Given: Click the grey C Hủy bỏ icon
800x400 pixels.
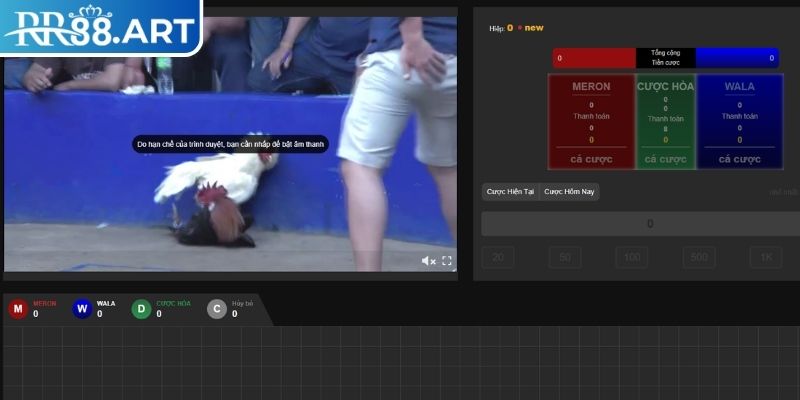Looking at the screenshot, I should click(216, 309).
